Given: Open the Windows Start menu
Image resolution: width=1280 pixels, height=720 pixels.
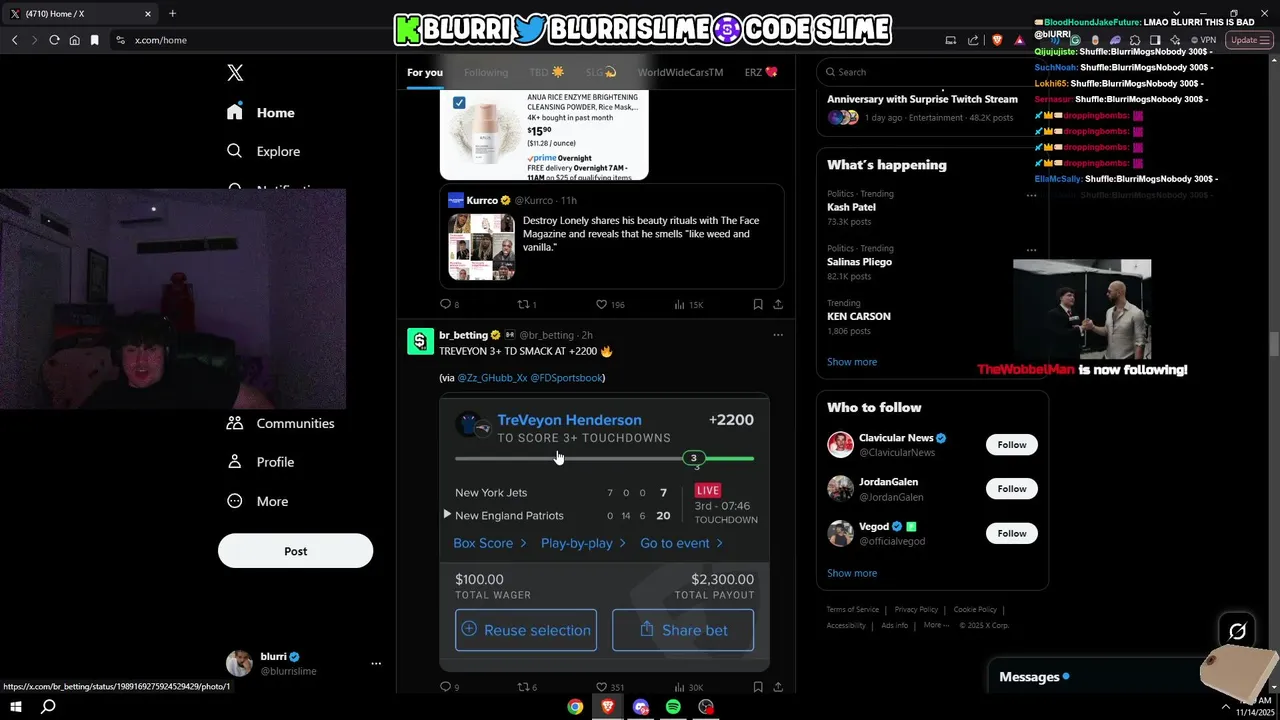Looking at the screenshot, I should [16, 707].
